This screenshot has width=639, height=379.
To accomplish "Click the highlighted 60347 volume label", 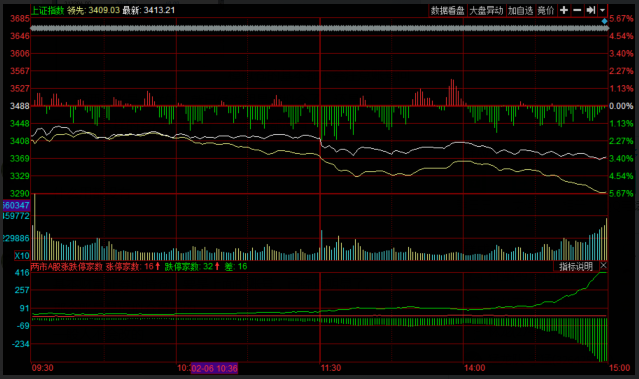I will click(x=16, y=205).
